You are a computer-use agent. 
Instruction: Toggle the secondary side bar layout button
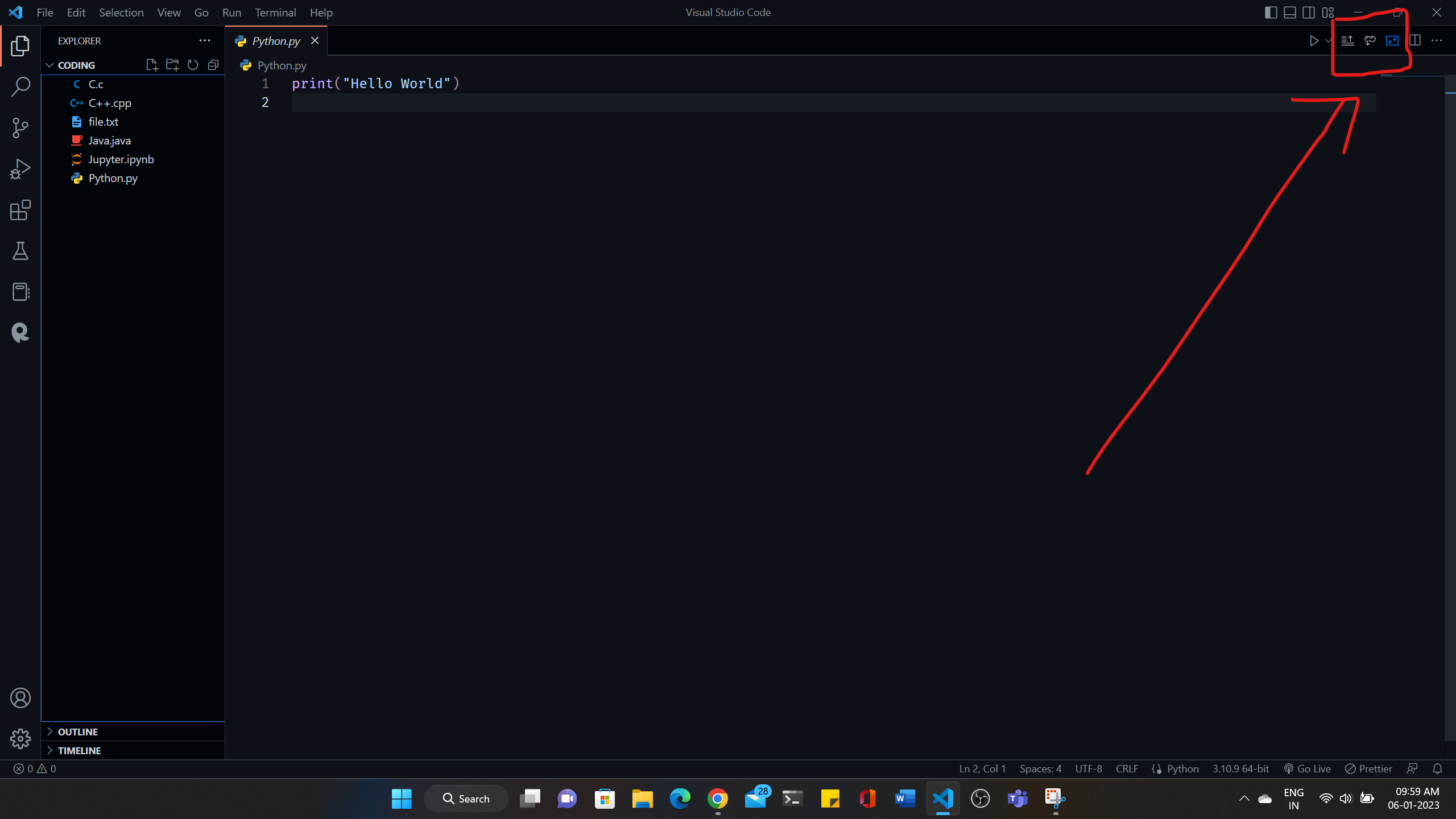(1309, 13)
